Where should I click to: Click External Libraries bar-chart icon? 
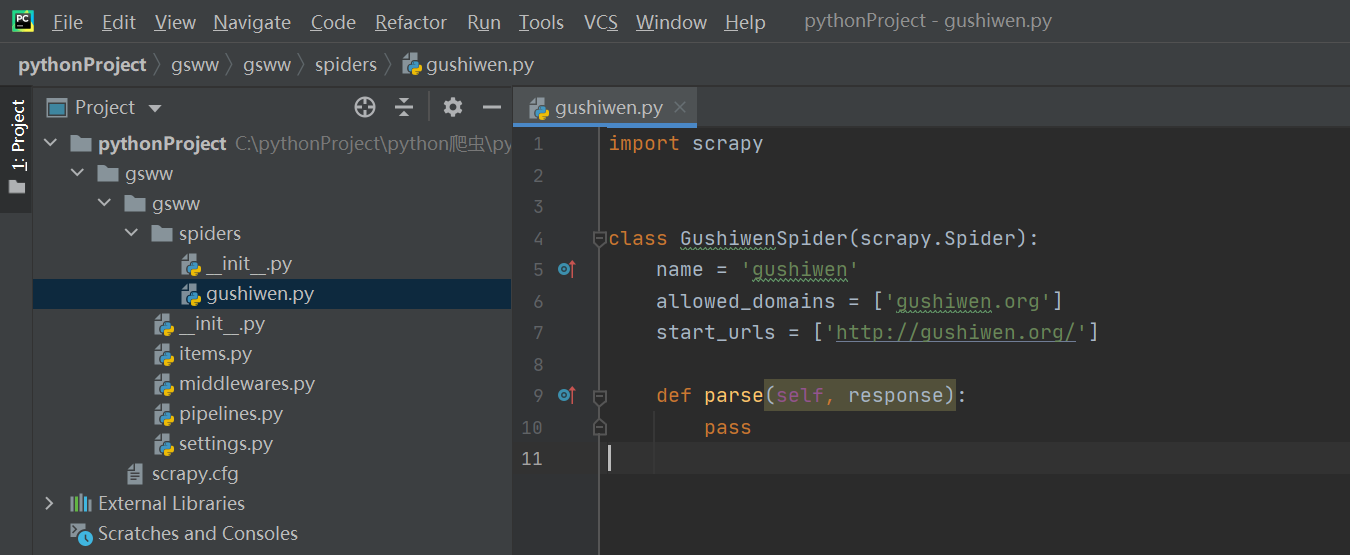point(81,504)
